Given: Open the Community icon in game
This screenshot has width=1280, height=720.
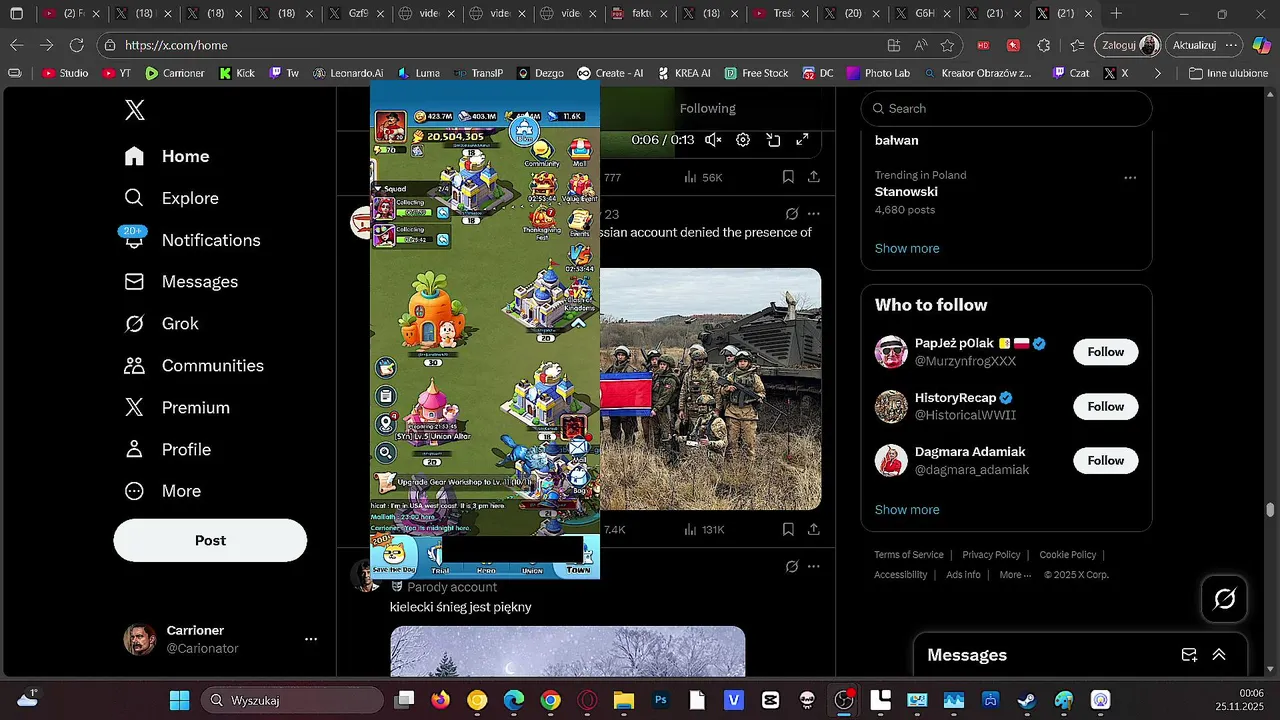Looking at the screenshot, I should coord(542,154).
